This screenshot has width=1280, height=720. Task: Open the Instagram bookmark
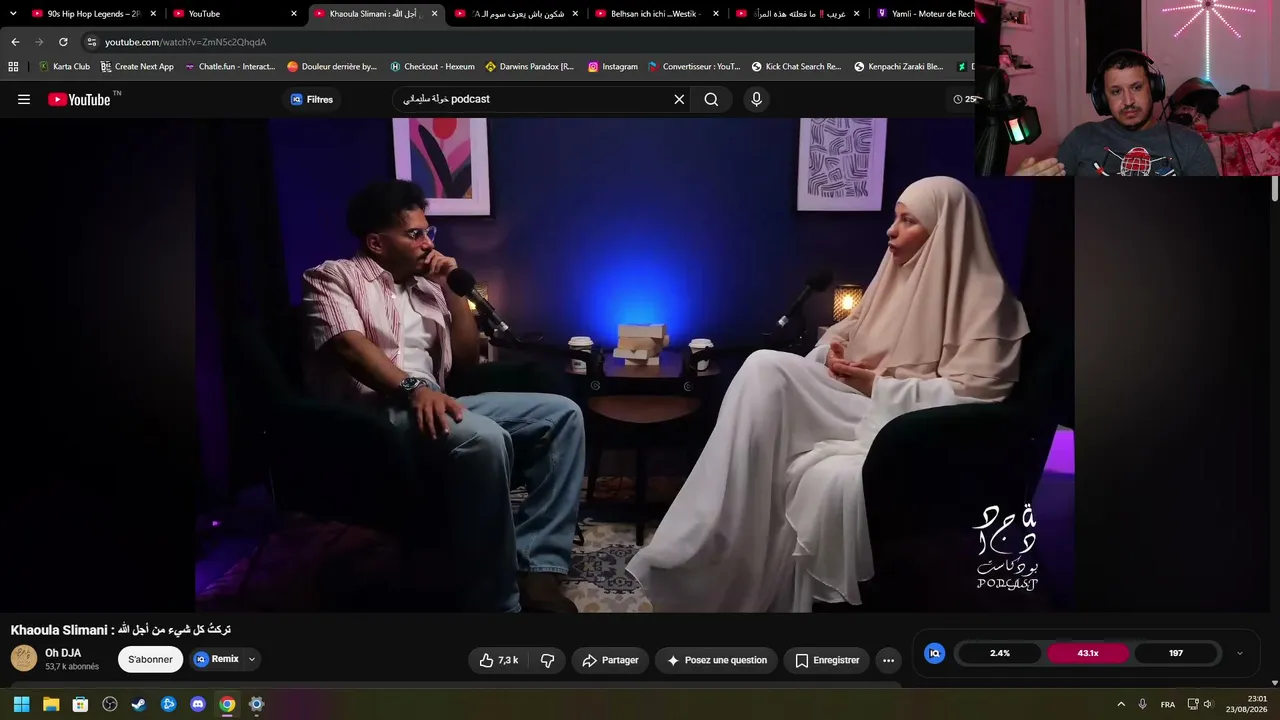pos(612,67)
